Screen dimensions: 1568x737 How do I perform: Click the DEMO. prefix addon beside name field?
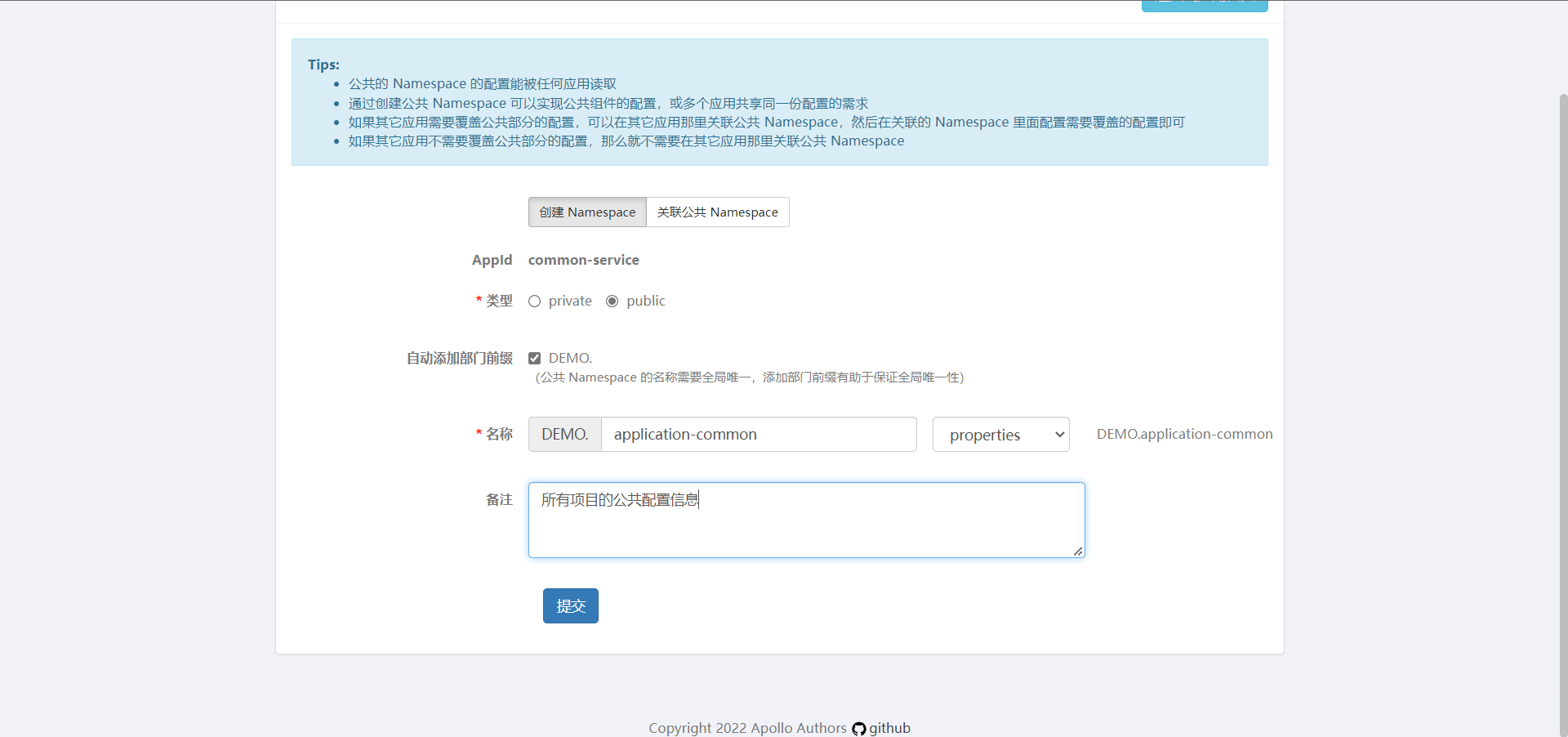click(564, 435)
